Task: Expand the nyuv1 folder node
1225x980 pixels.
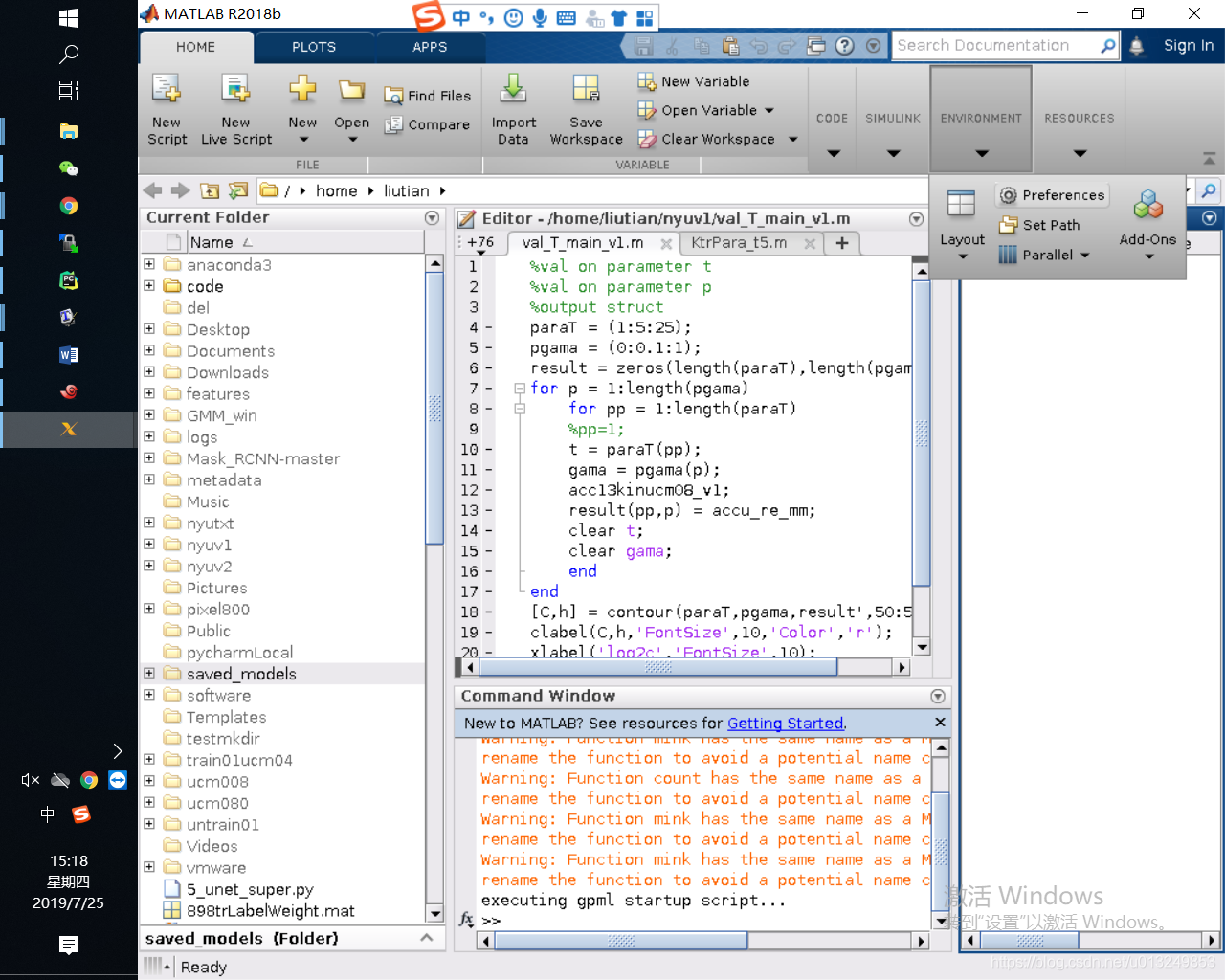Action: point(149,544)
